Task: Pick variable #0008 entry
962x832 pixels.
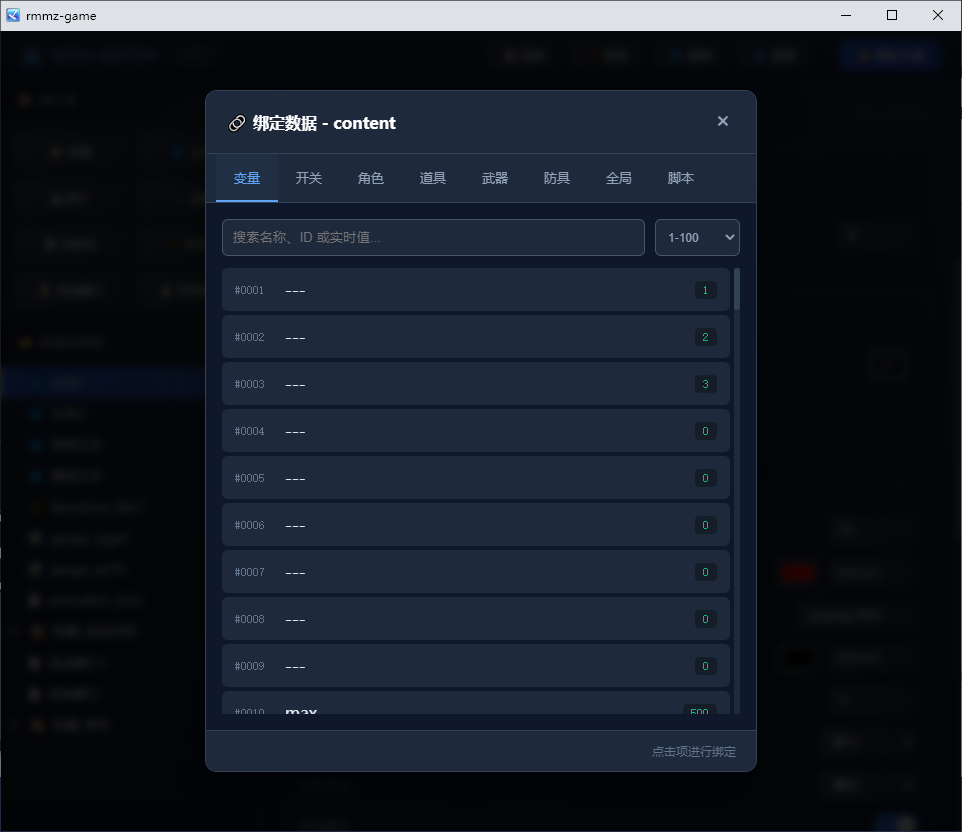Action: pos(475,618)
